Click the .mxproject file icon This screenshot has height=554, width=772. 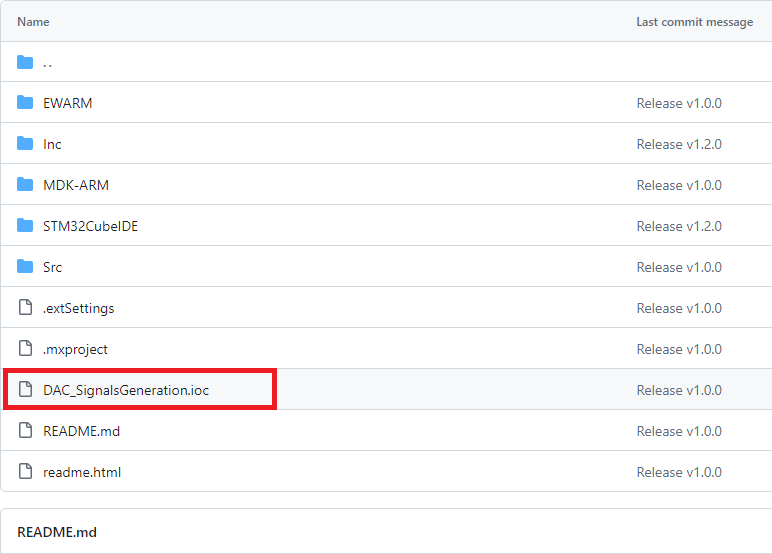(25, 349)
